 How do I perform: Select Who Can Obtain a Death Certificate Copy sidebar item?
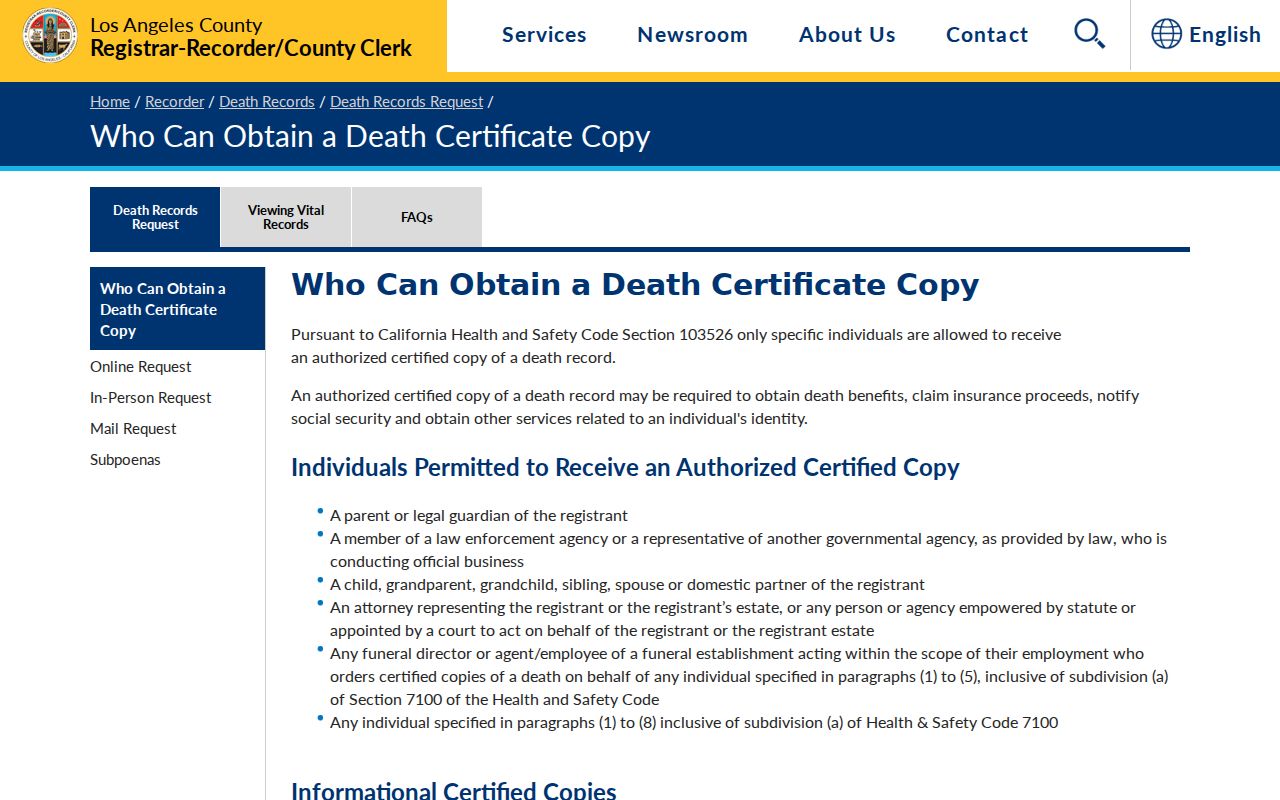tap(177, 309)
